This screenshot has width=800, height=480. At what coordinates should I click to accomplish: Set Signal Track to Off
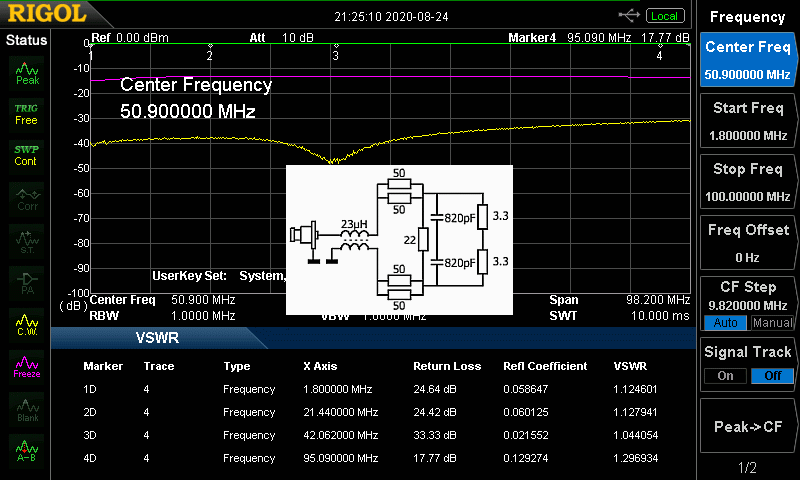[x=770, y=375]
